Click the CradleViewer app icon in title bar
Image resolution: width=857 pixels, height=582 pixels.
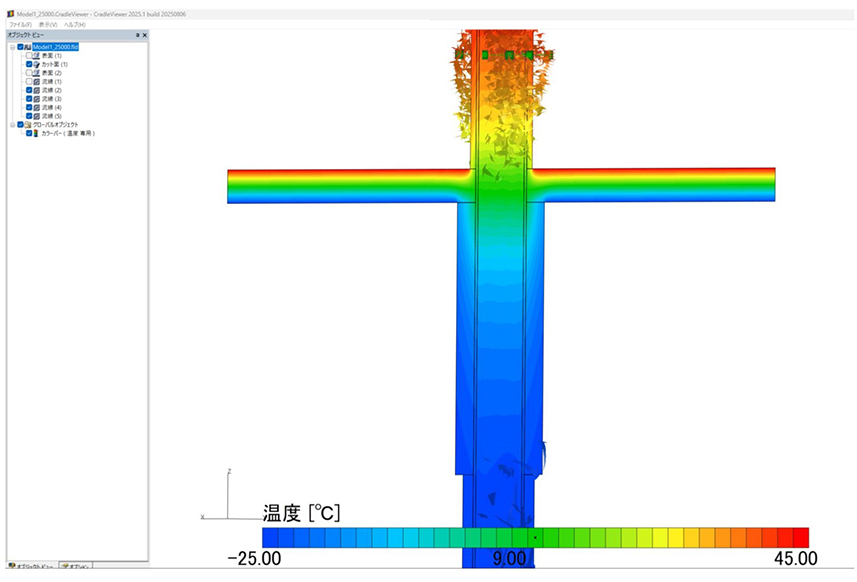point(10,14)
